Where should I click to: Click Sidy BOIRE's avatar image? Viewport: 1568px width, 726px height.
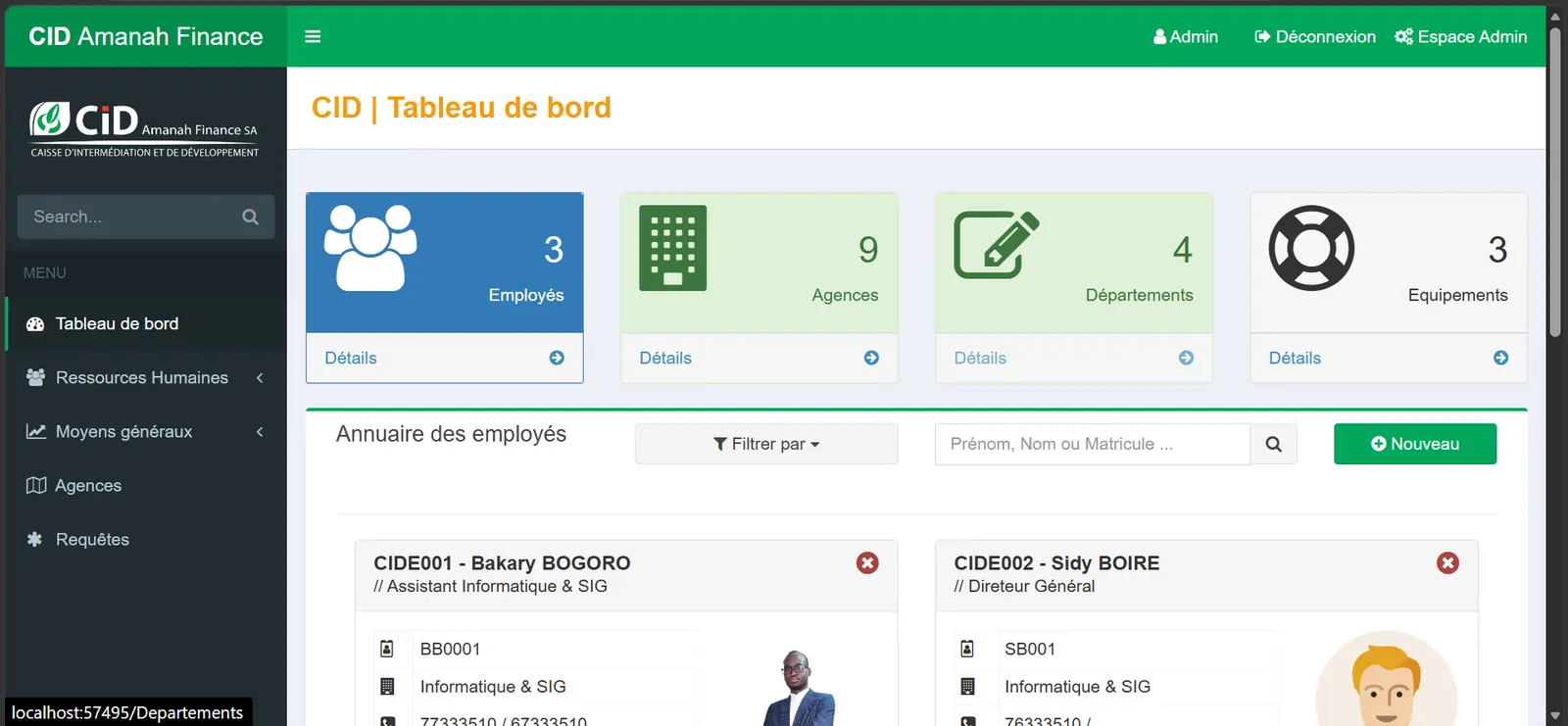(1387, 679)
